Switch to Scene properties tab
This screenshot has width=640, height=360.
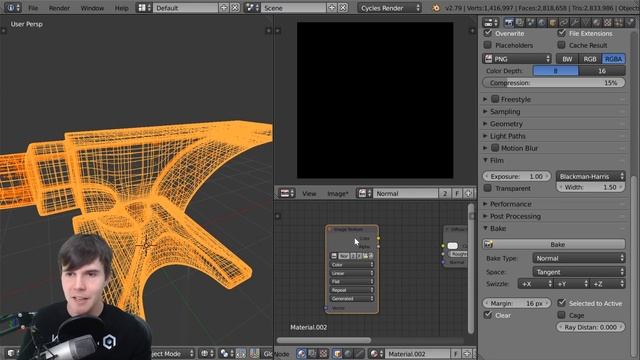[x=531, y=23]
